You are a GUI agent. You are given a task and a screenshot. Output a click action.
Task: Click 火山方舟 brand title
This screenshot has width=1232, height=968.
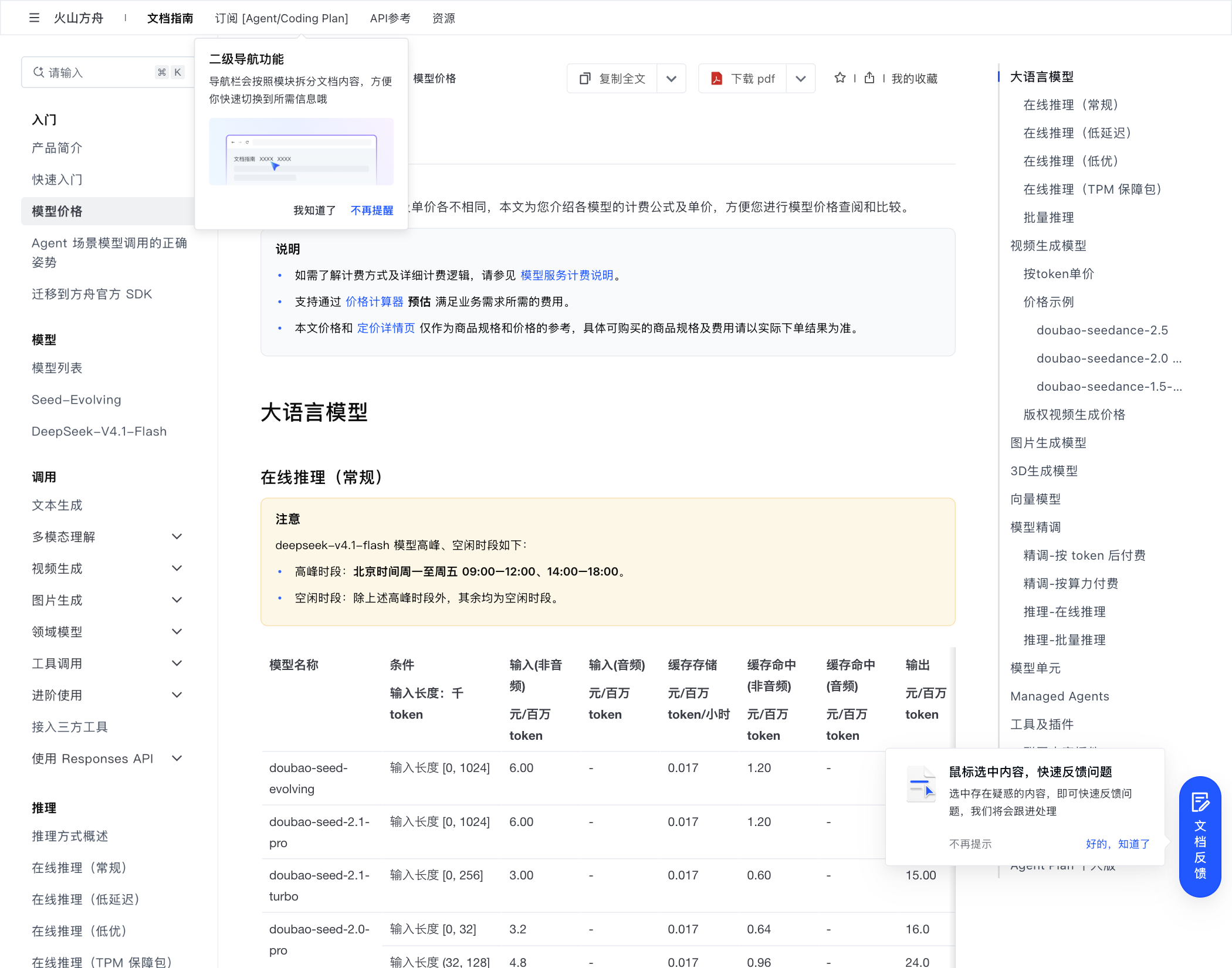pyautogui.click(x=79, y=18)
